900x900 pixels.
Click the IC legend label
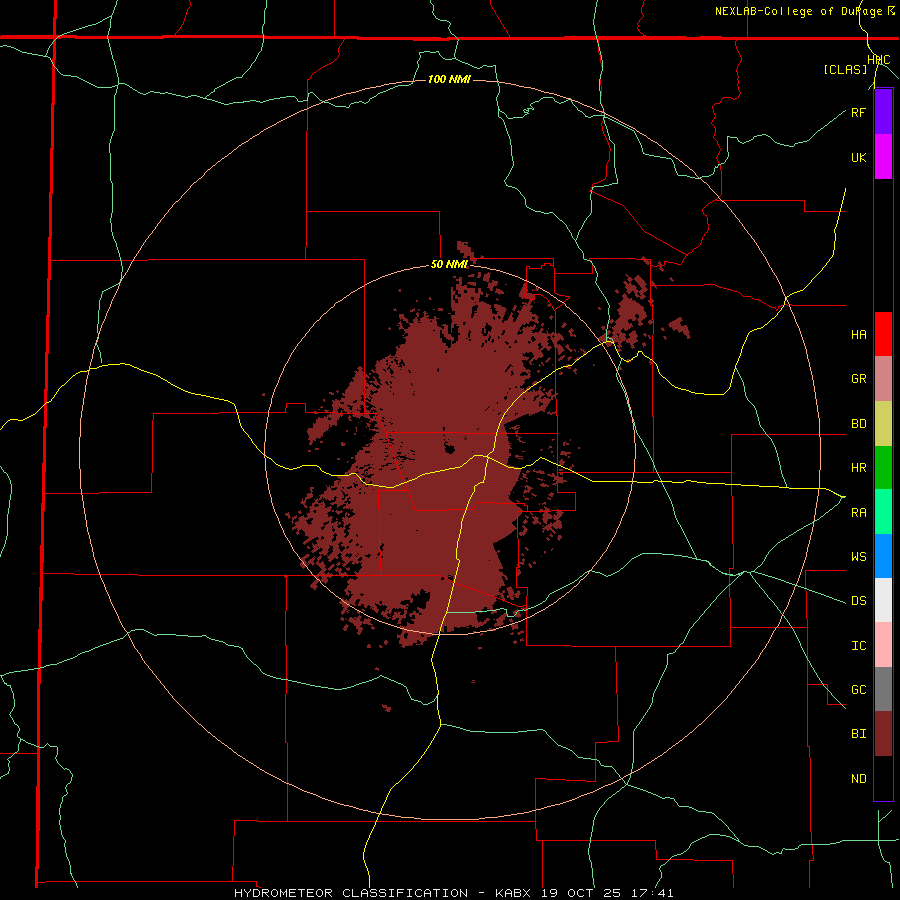click(x=858, y=646)
